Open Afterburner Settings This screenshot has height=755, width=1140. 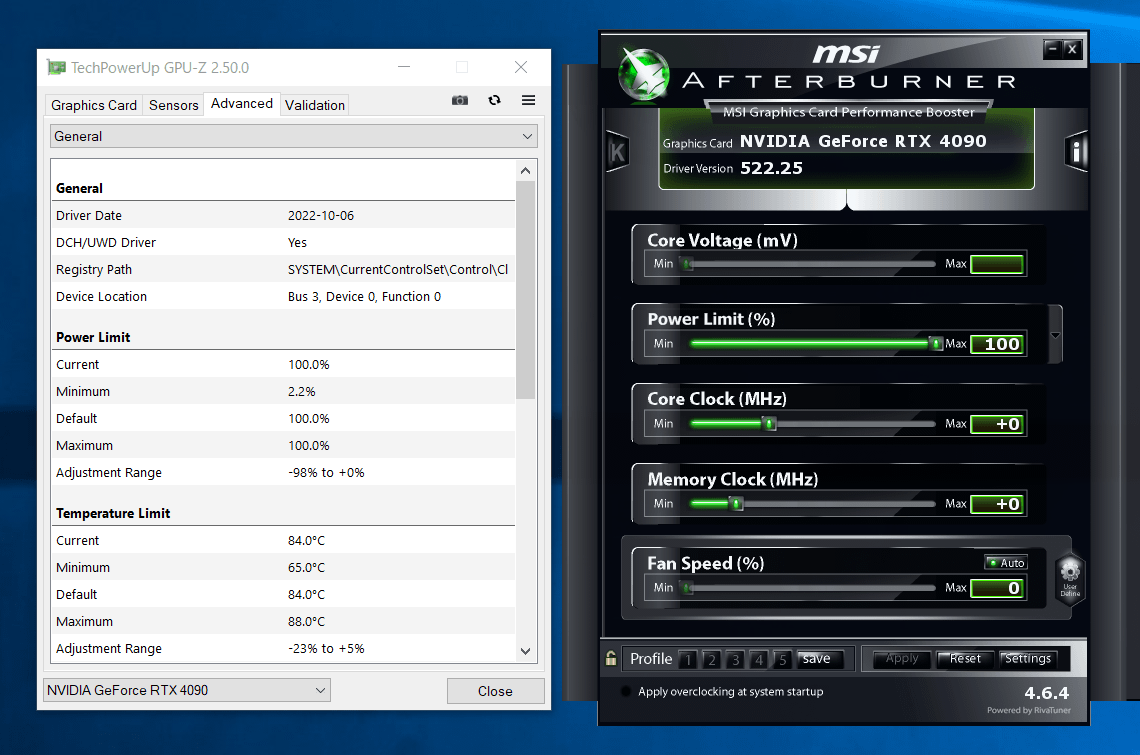click(1028, 659)
